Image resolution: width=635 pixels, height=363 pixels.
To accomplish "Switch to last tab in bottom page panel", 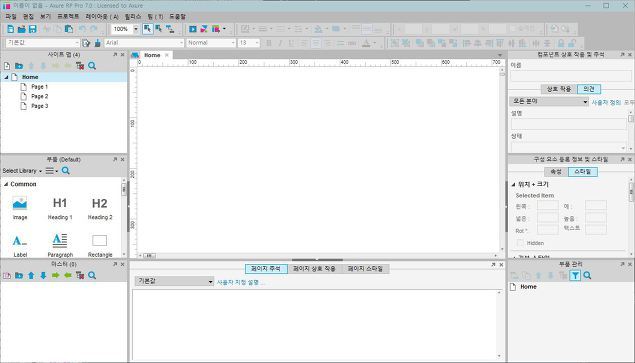I will pyautogui.click(x=365, y=269).
